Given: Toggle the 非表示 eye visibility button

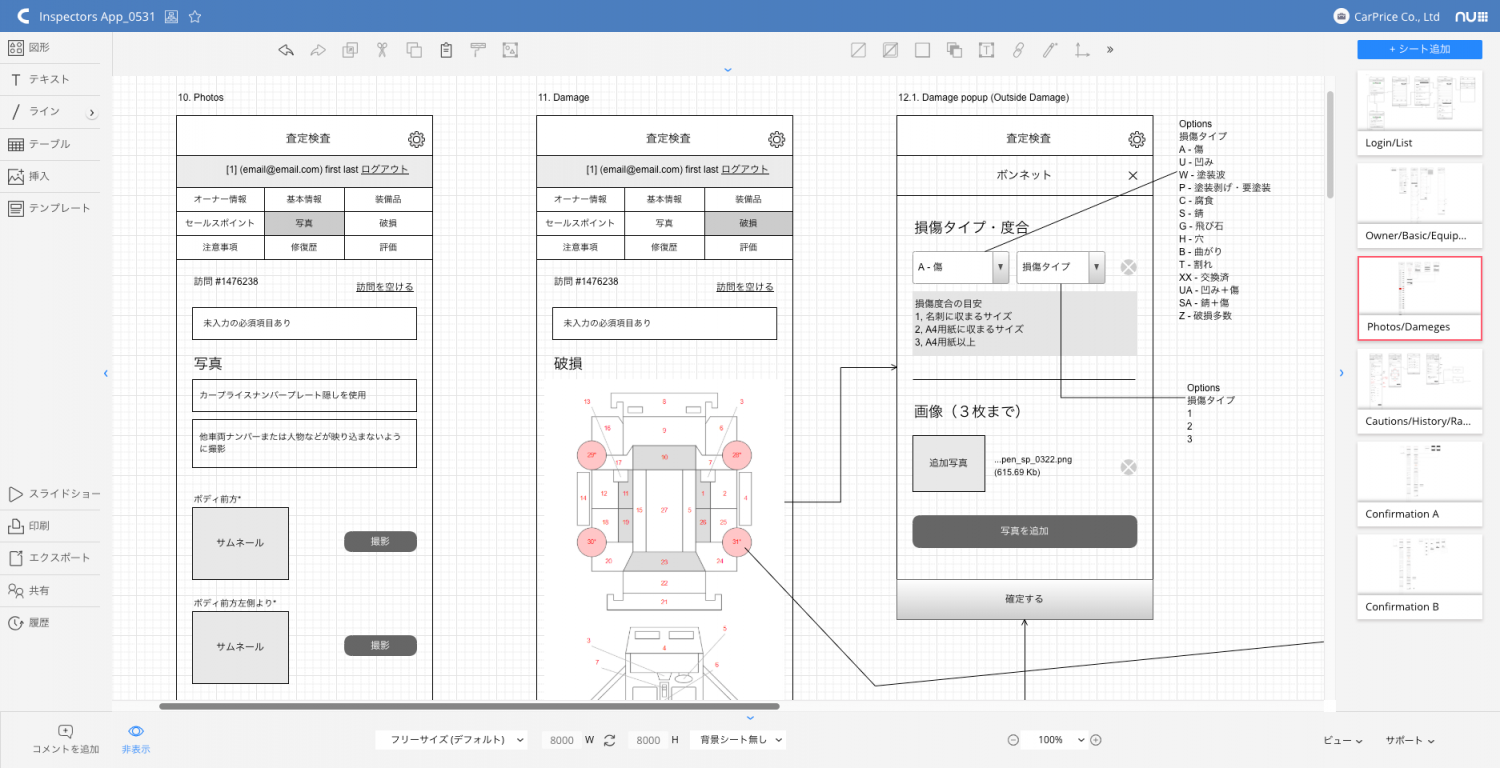Looking at the screenshot, I should (x=136, y=738).
